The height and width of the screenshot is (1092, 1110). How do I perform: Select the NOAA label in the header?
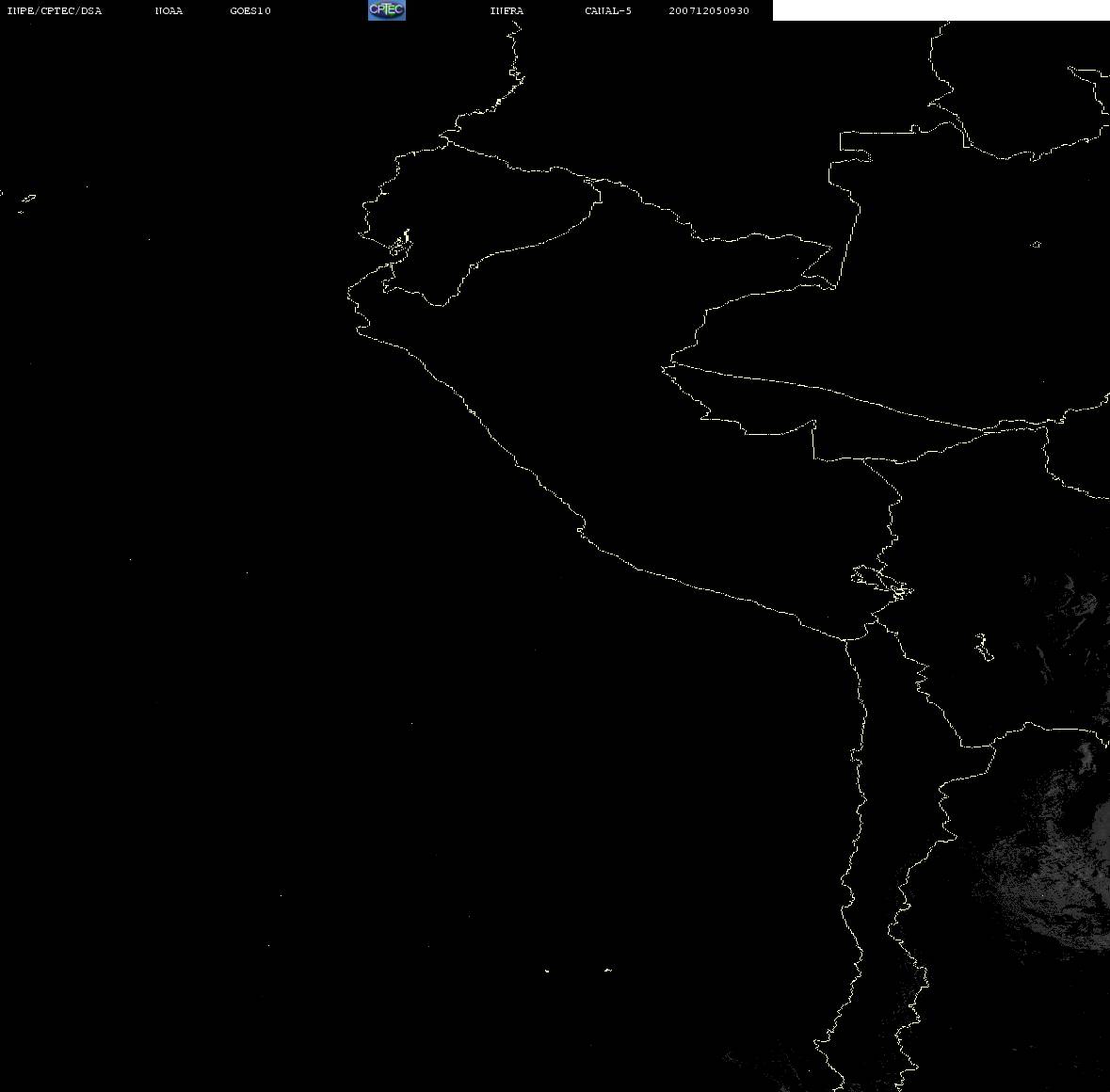[169, 11]
